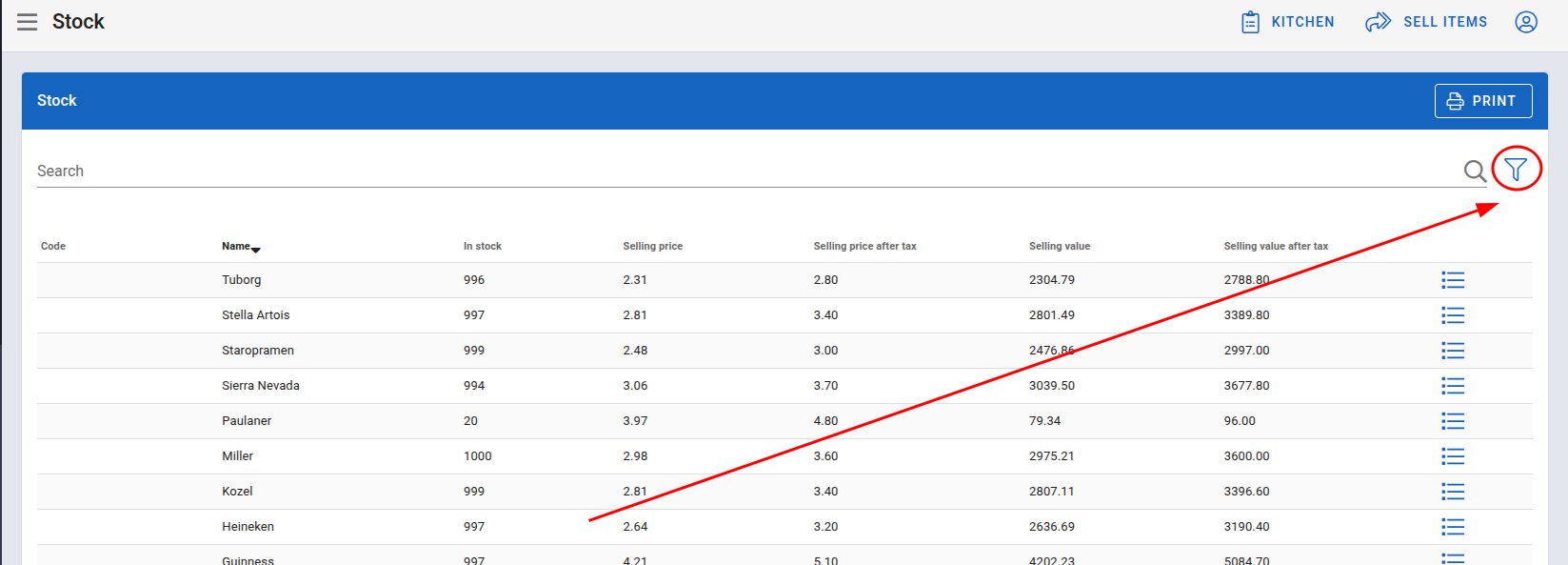Open details list icon for Staropramen

[1453, 351]
